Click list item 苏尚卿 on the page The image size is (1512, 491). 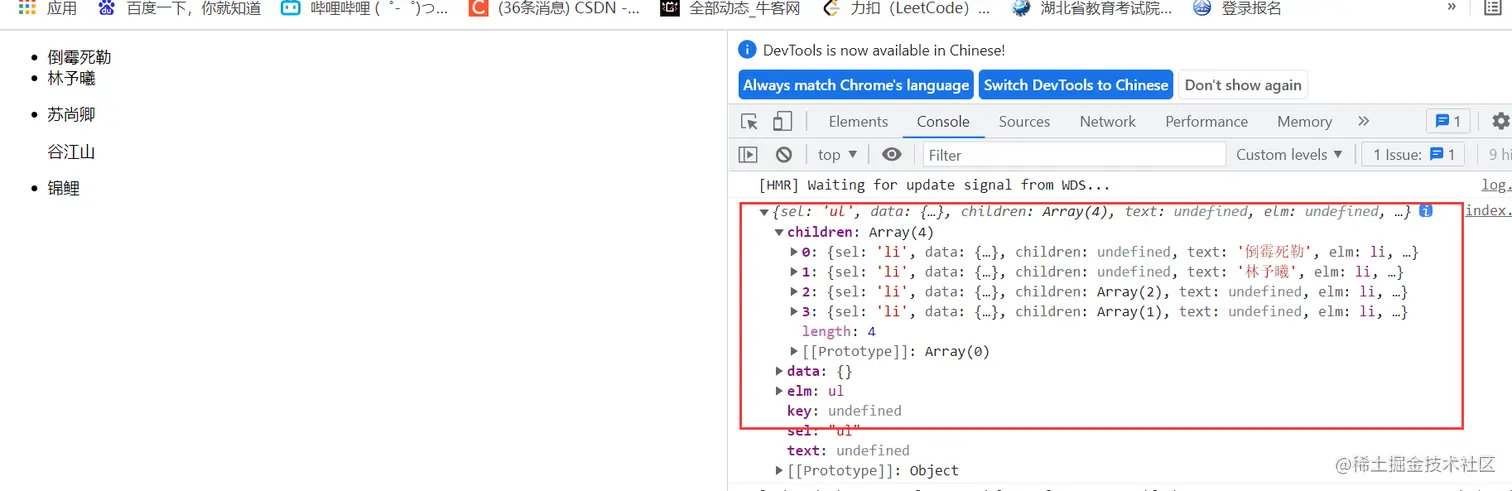(71, 115)
